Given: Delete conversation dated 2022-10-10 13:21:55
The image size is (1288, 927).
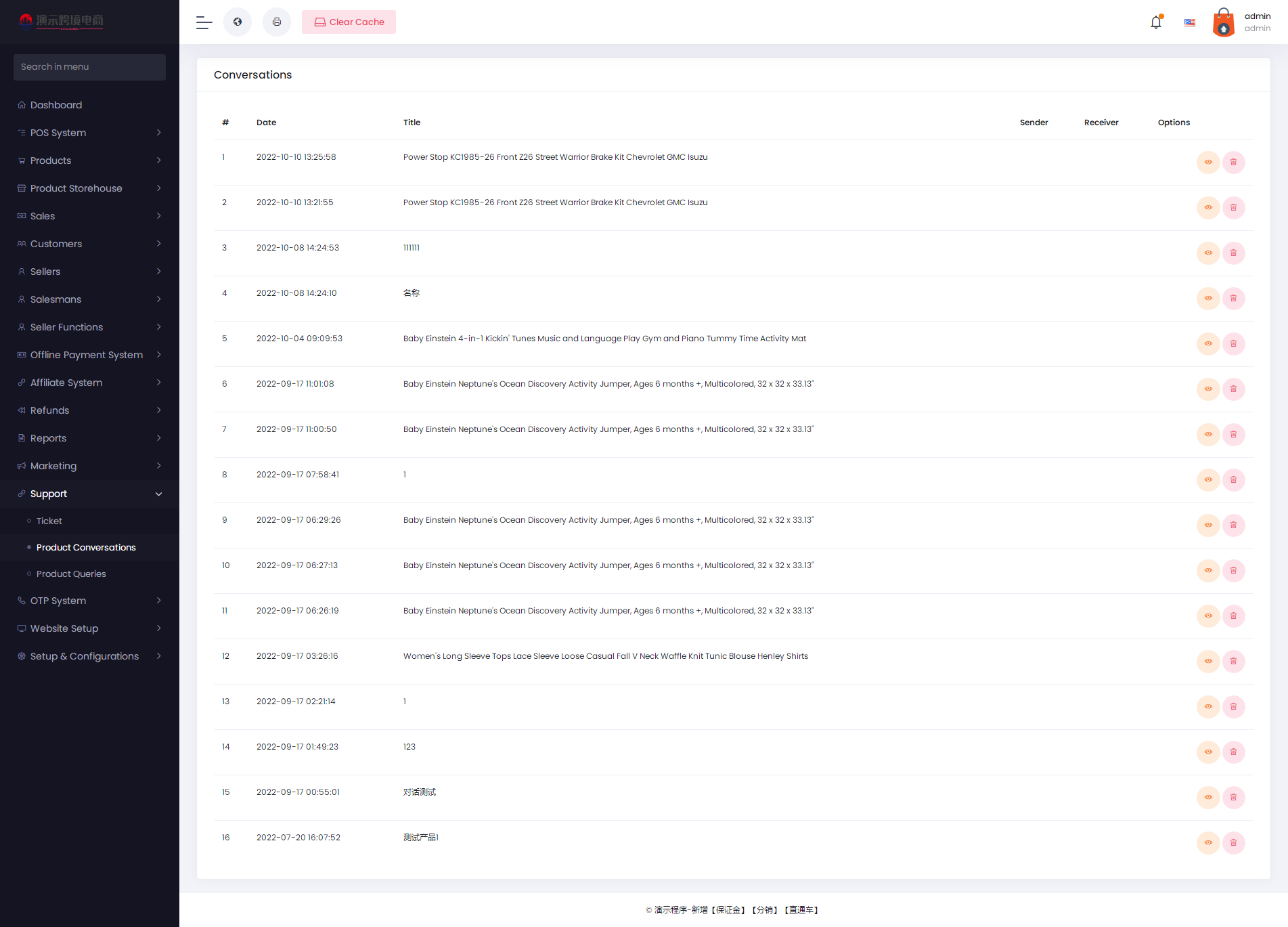Looking at the screenshot, I should [x=1234, y=208].
